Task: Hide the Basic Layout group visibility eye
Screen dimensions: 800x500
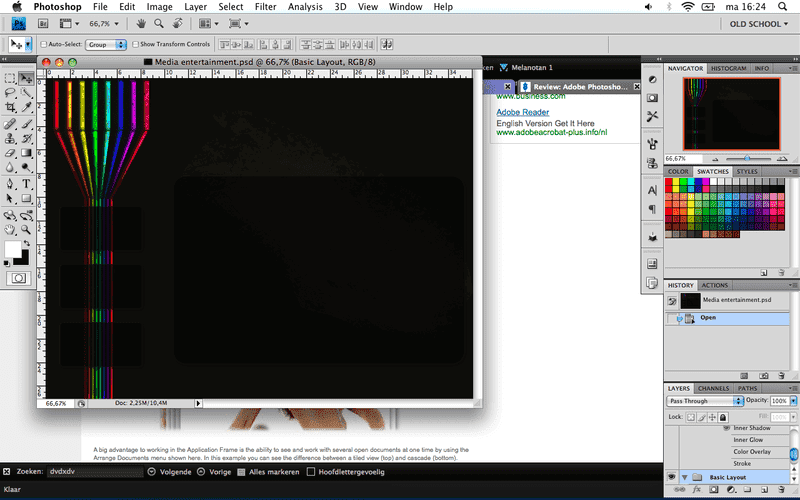Action: [672, 477]
